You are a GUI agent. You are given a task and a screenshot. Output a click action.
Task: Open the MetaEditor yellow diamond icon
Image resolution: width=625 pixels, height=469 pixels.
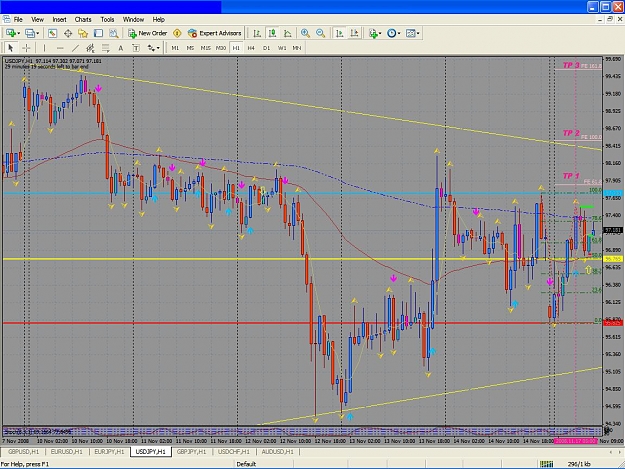pyautogui.click(x=177, y=33)
